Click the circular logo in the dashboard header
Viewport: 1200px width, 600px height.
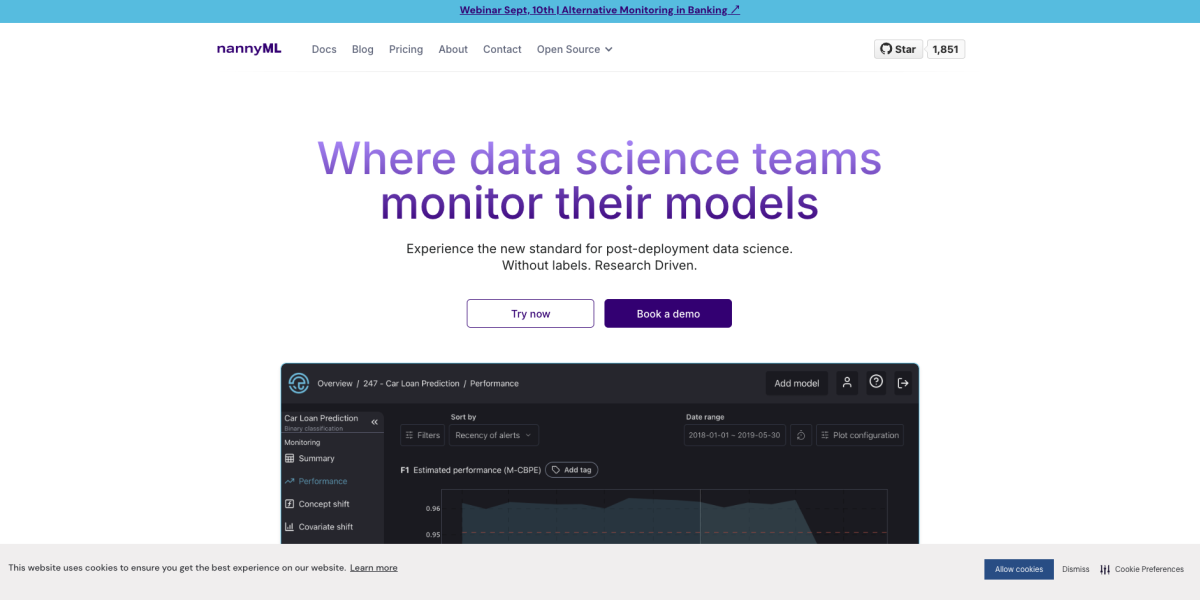coord(298,383)
